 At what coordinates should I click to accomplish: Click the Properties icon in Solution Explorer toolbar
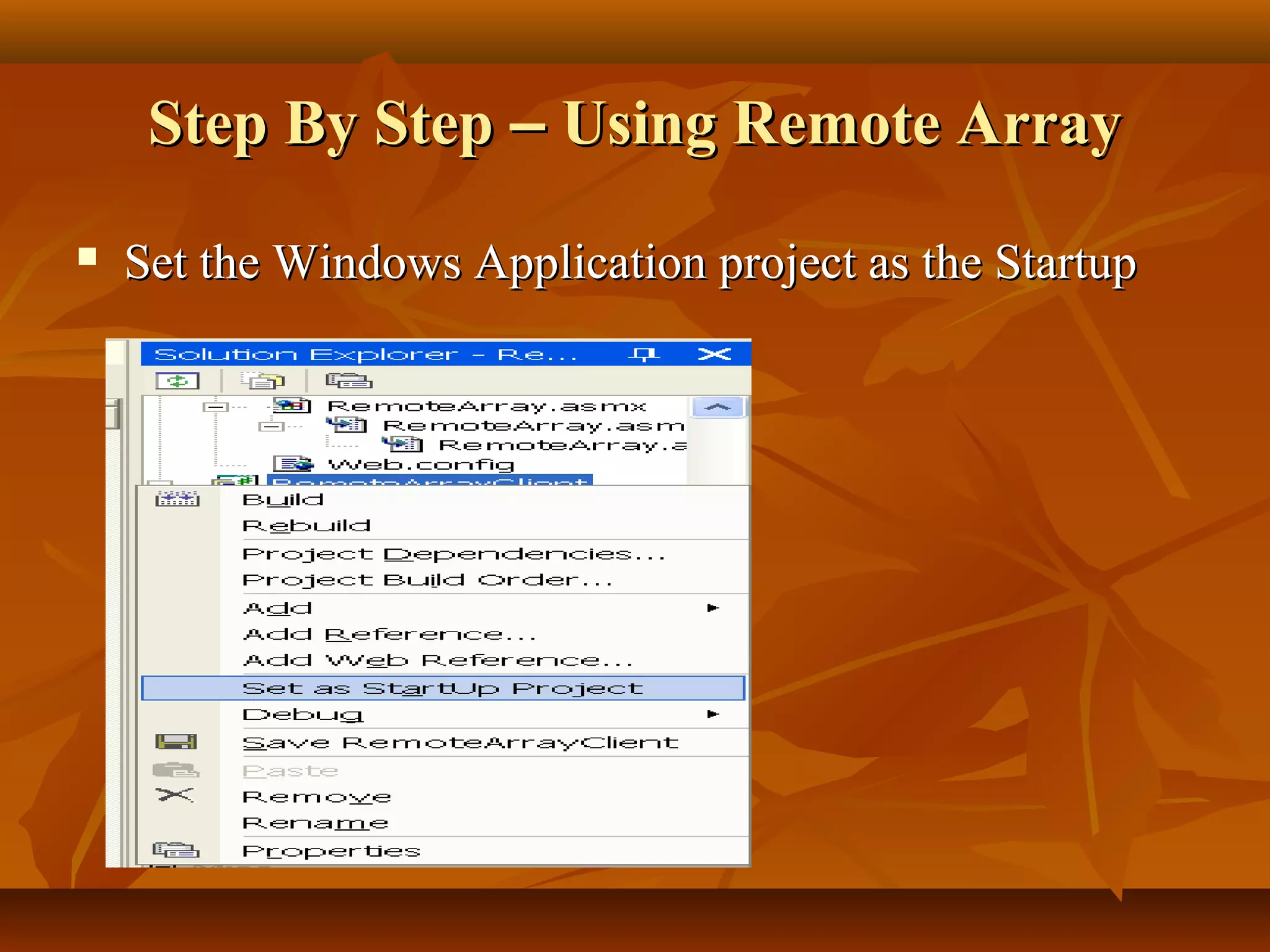(x=349, y=381)
